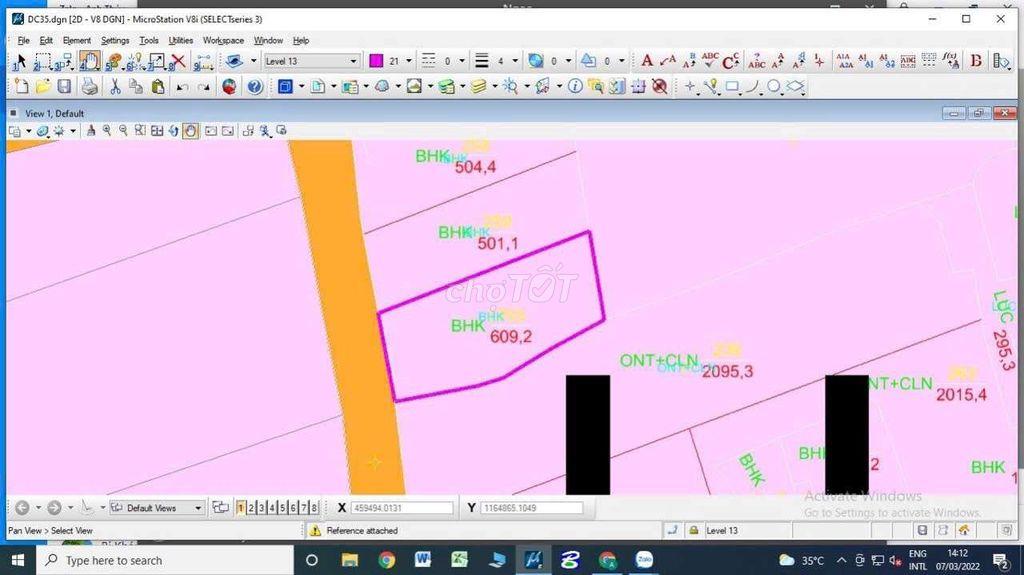Click the Windows search box in taskbar
Image resolution: width=1024 pixels, height=575 pixels.
[x=164, y=560]
